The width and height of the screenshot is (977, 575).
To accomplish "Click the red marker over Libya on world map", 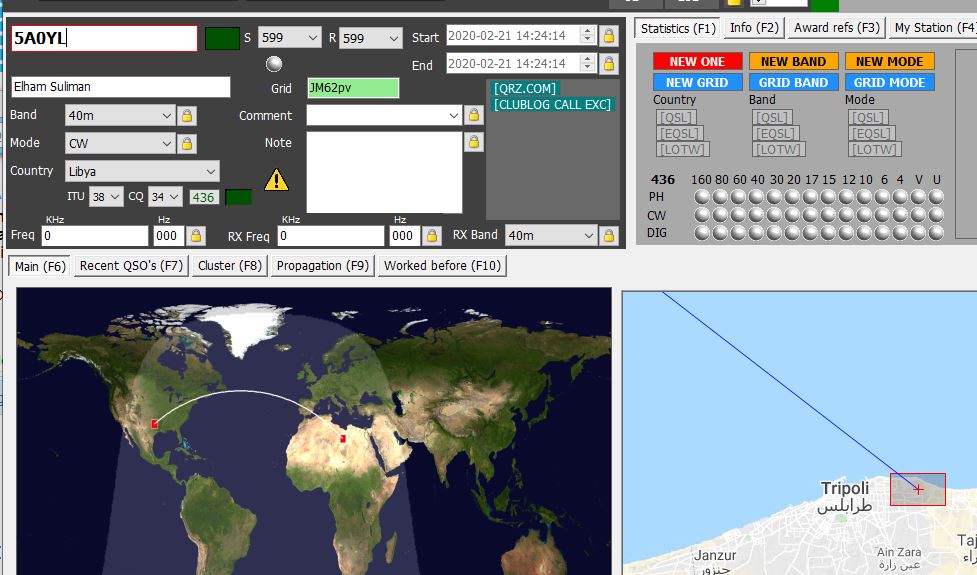I will (343, 439).
